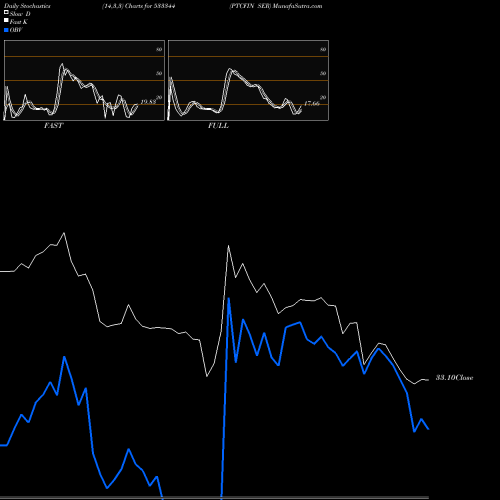Click the 'FAST' caption under the chart
The height and width of the screenshot is (500, 500).
click(x=54, y=126)
